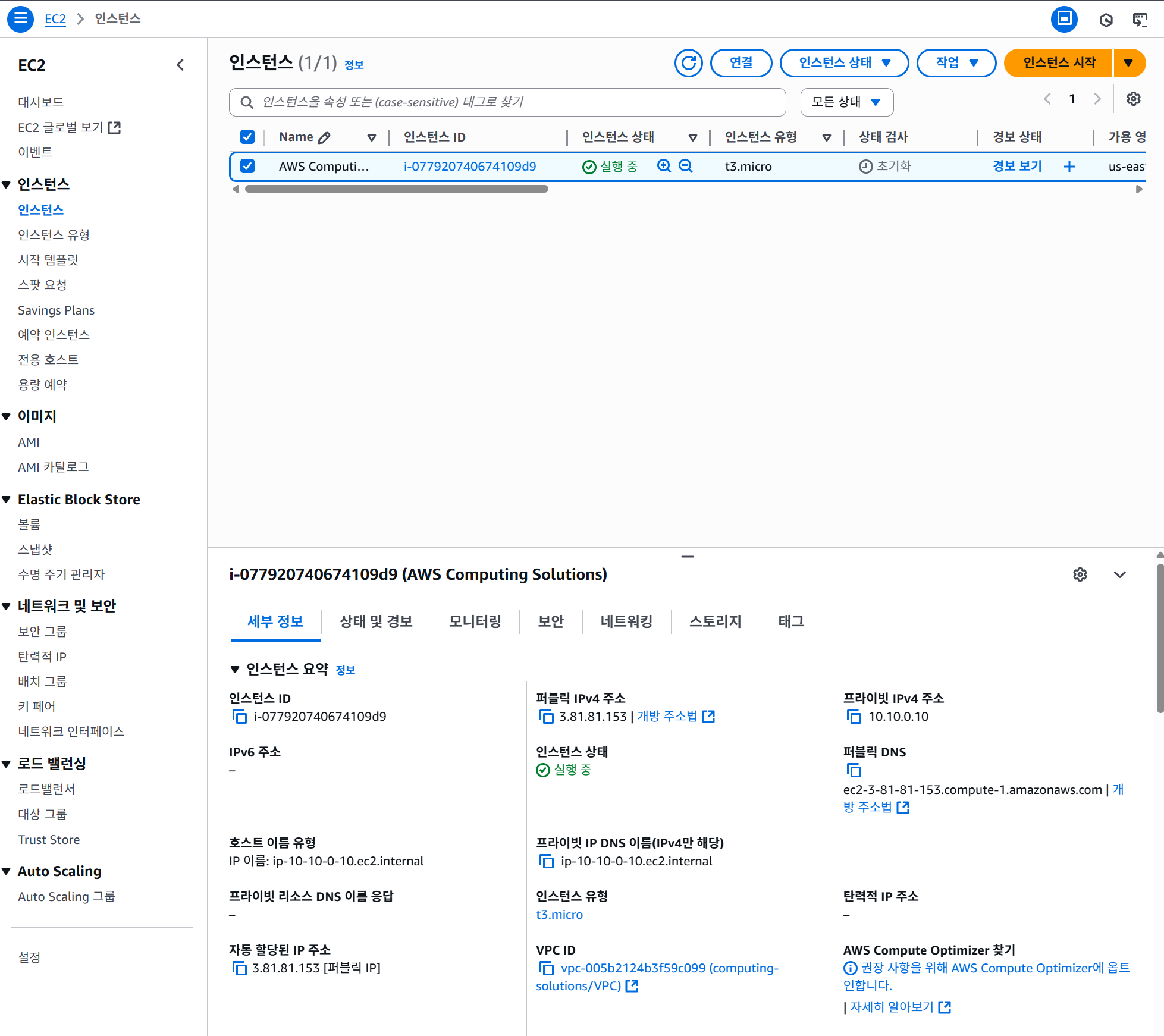
Task: Open the 모든 상태 filter dropdown
Action: click(x=846, y=102)
